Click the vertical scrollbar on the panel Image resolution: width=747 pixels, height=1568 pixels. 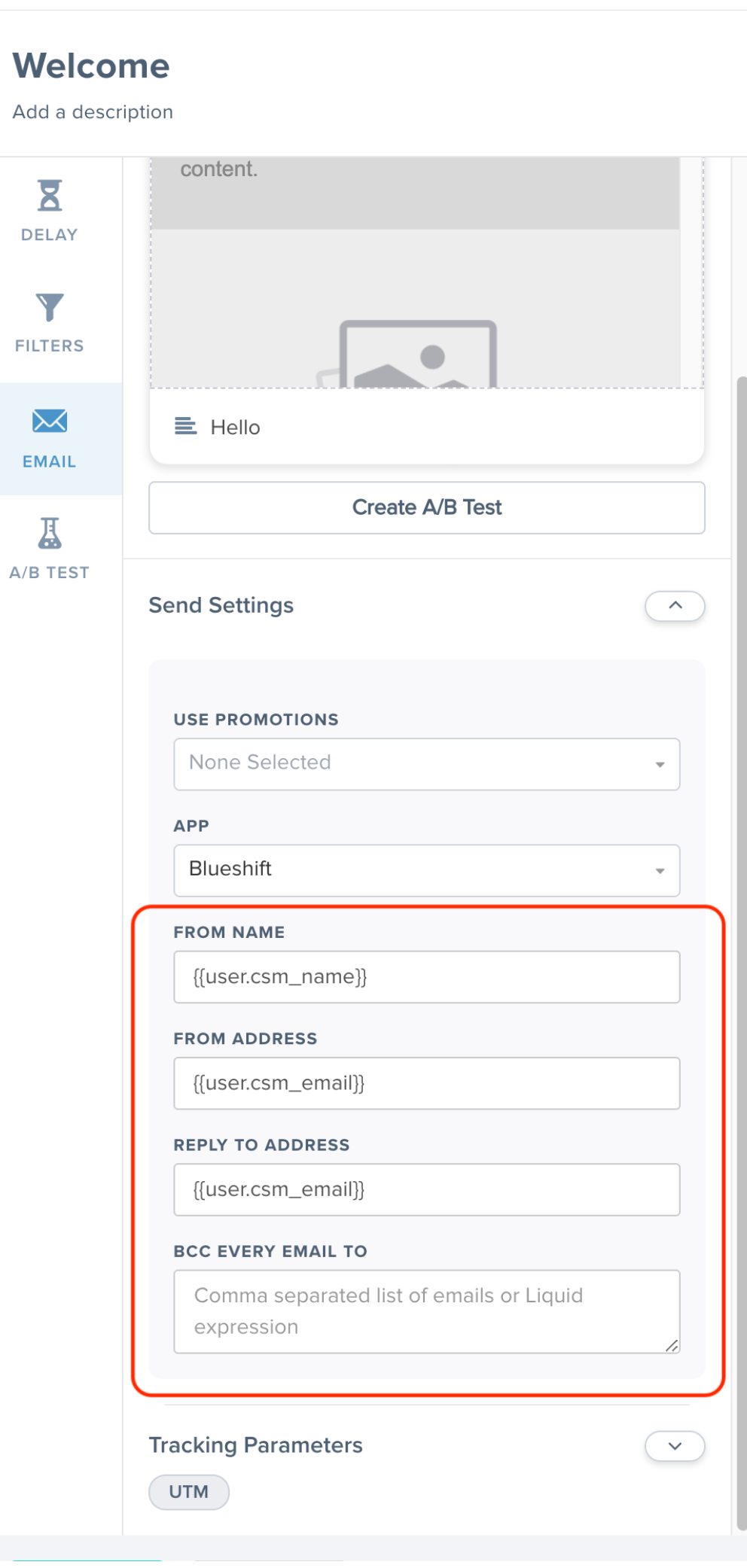coord(741,952)
